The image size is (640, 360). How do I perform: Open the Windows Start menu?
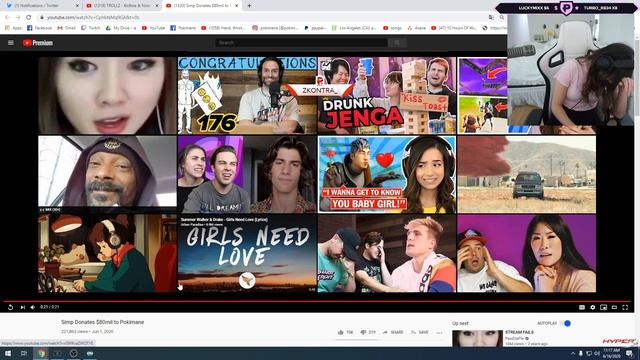pyautogui.click(x=8, y=353)
